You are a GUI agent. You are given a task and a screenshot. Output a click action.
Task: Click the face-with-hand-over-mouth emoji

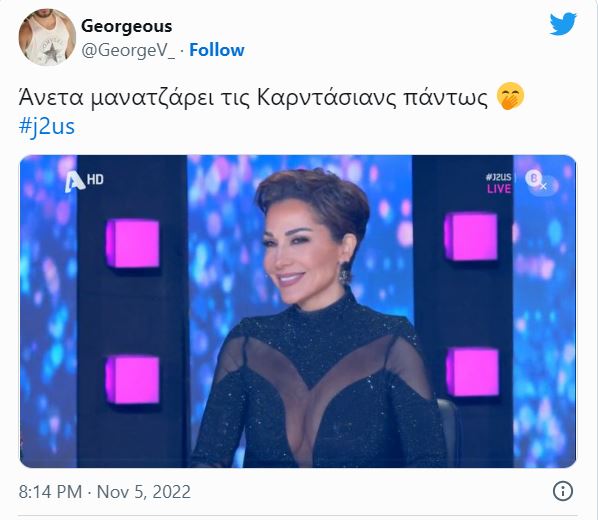click(x=510, y=97)
